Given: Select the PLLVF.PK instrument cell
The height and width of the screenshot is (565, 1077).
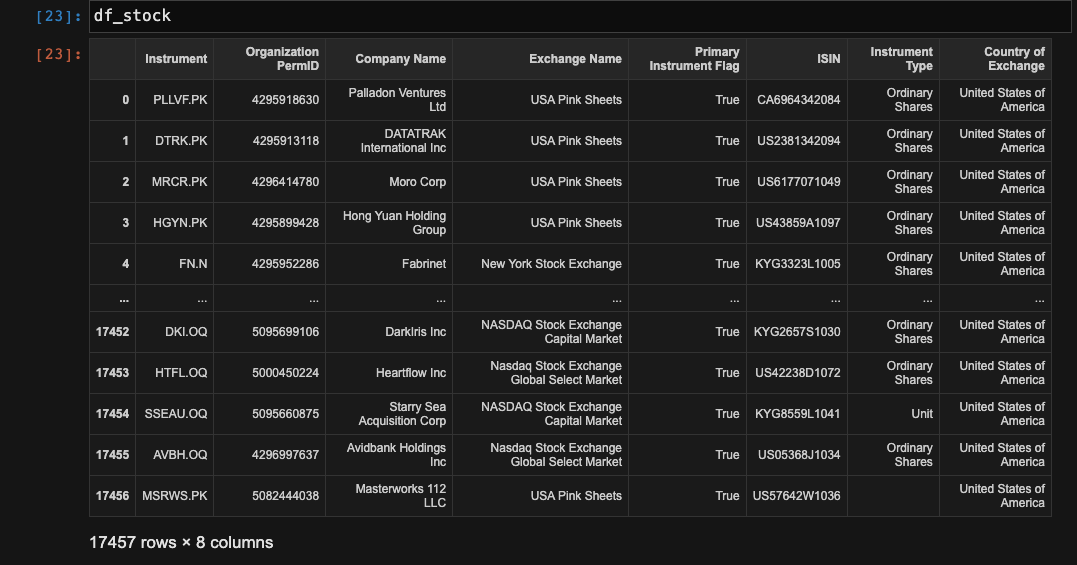Looking at the screenshot, I should 180,100.
